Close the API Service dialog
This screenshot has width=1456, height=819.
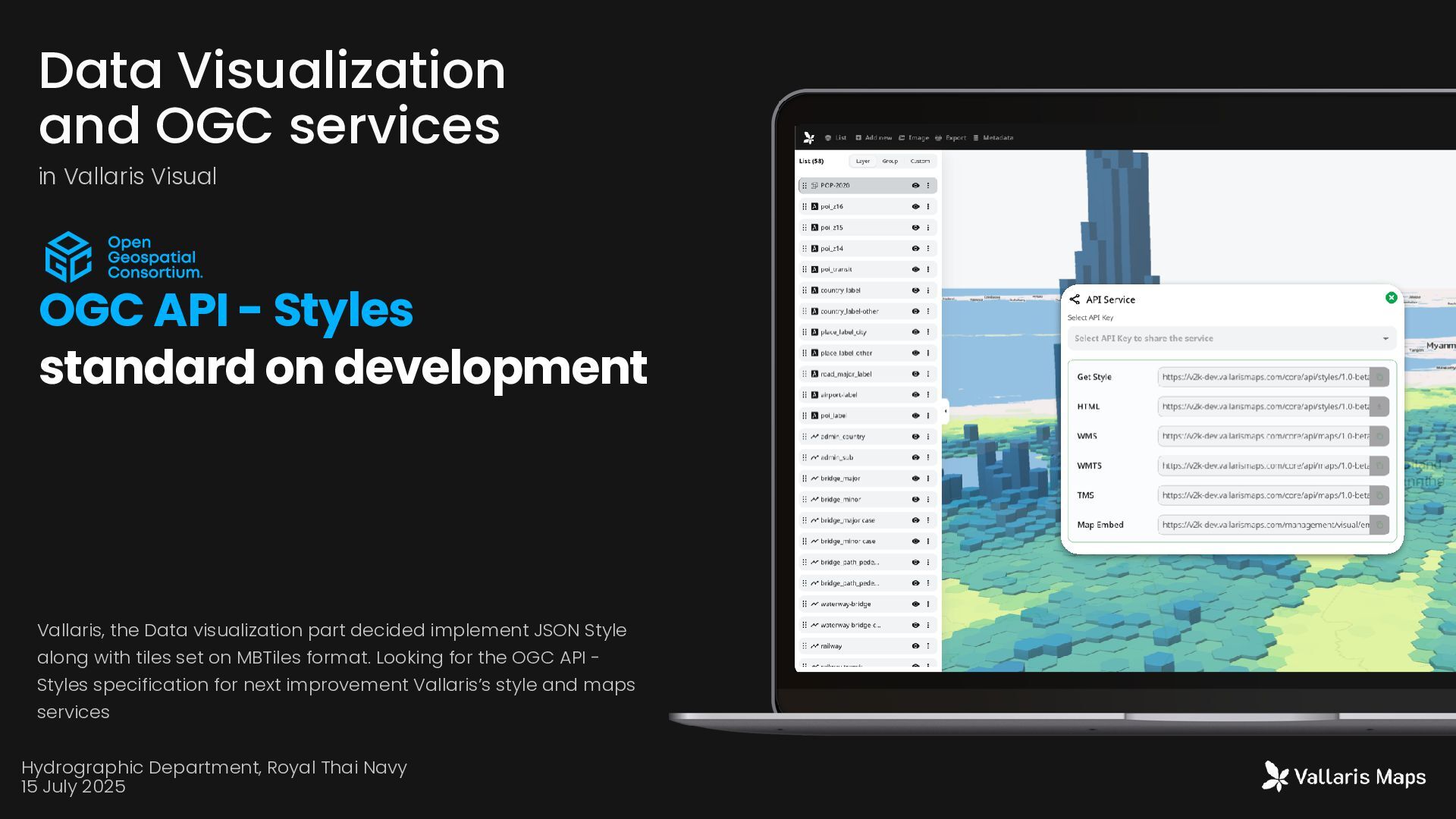(1391, 298)
